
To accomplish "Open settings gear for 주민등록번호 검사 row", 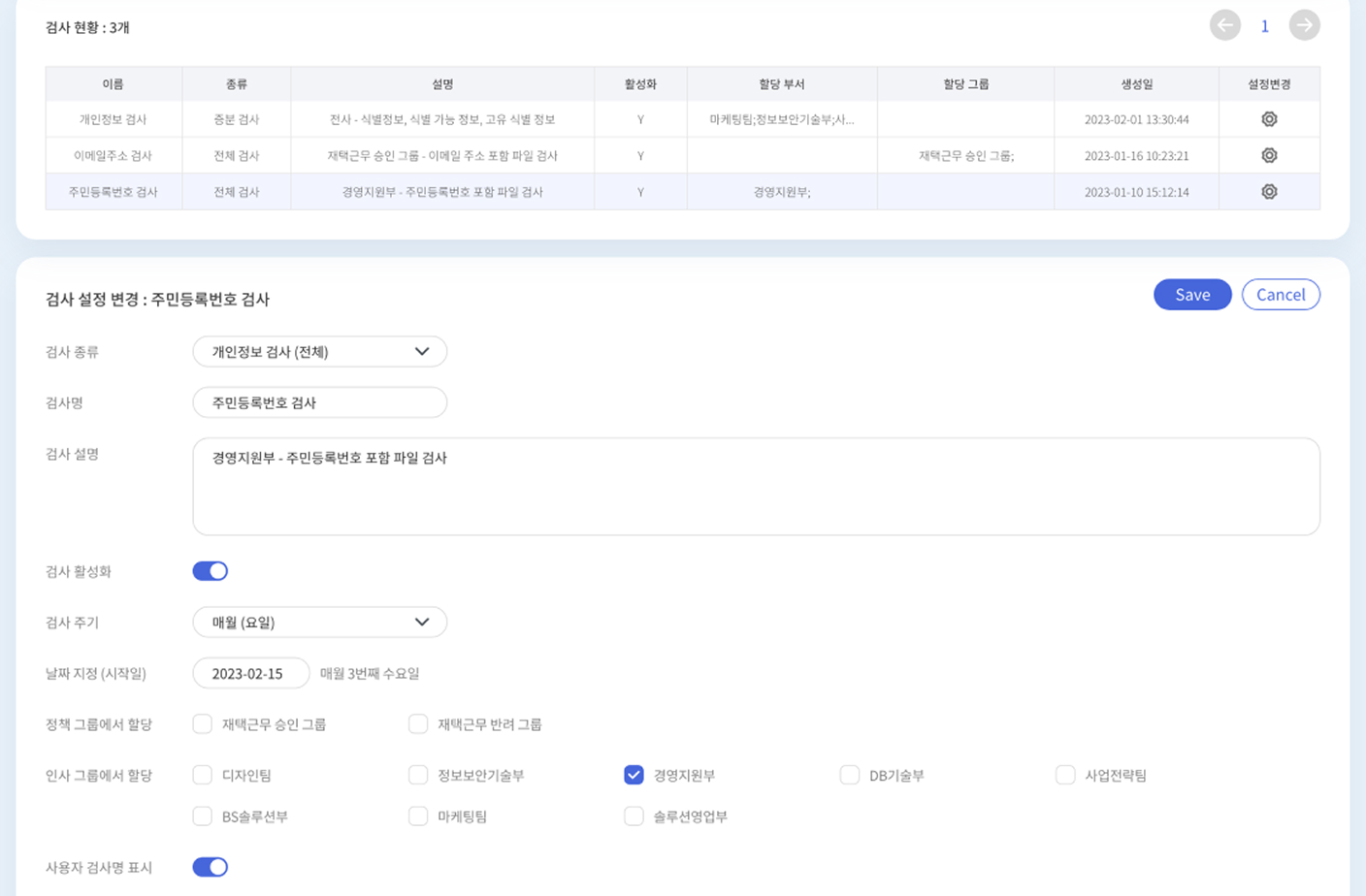I will pos(1268,192).
